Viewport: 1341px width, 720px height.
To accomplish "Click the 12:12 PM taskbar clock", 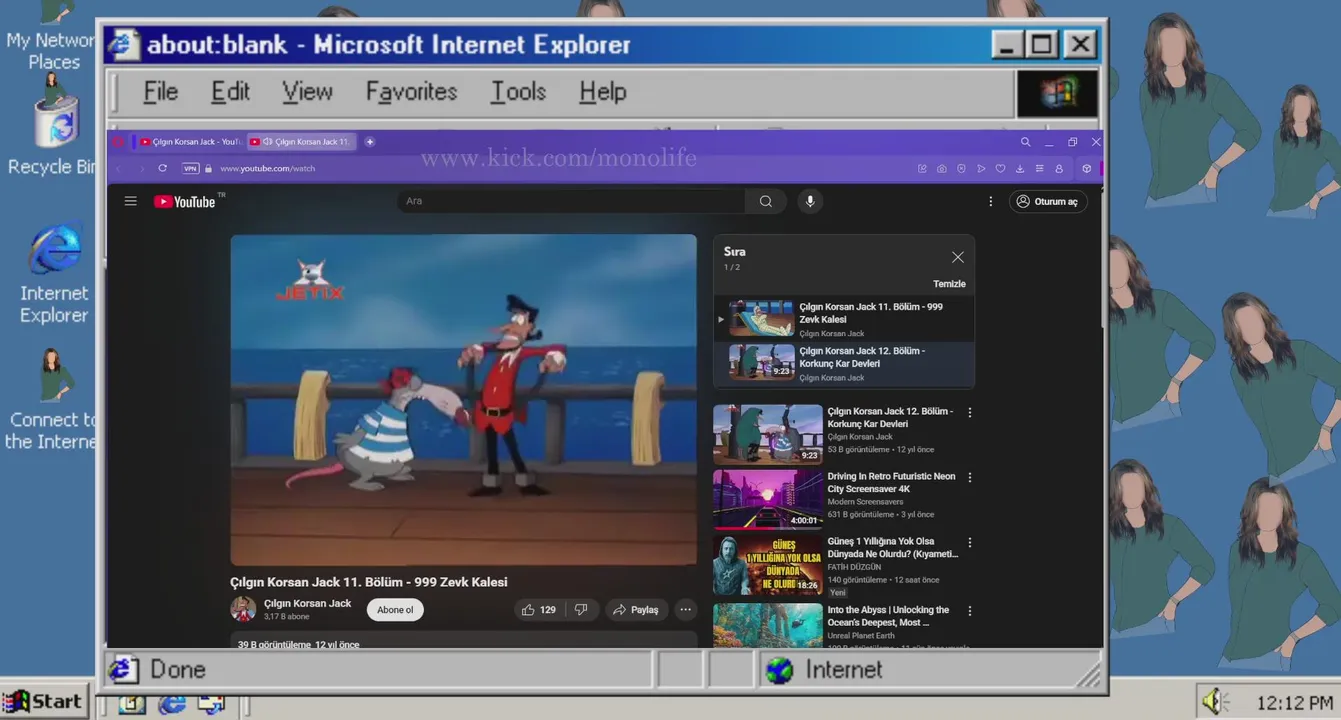I will 1294,703.
